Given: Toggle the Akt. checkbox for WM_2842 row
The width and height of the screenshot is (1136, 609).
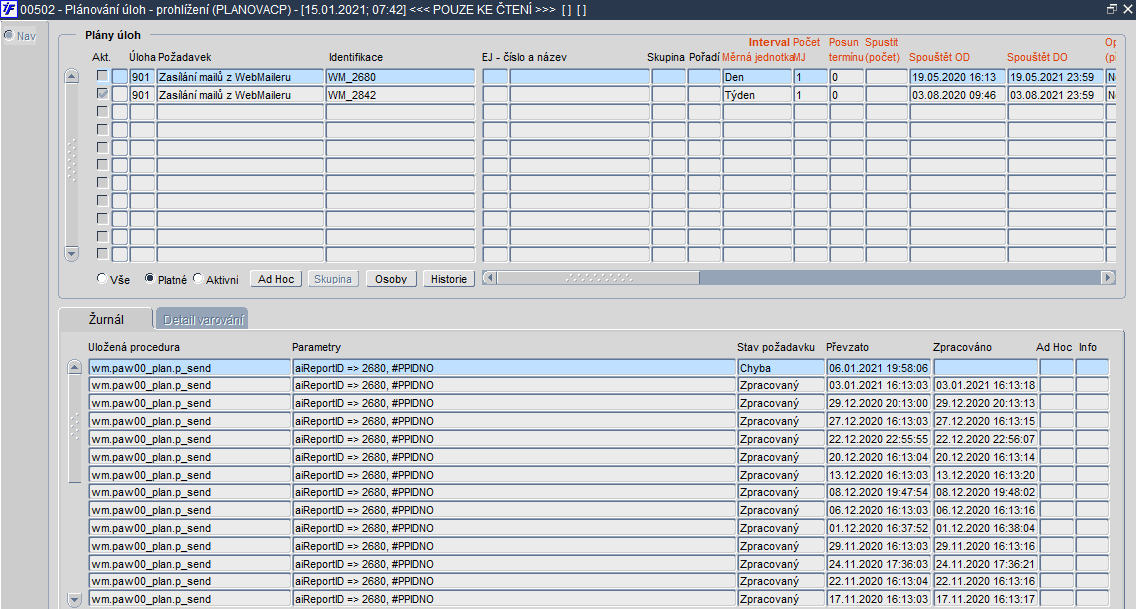Looking at the screenshot, I should click(102, 94).
